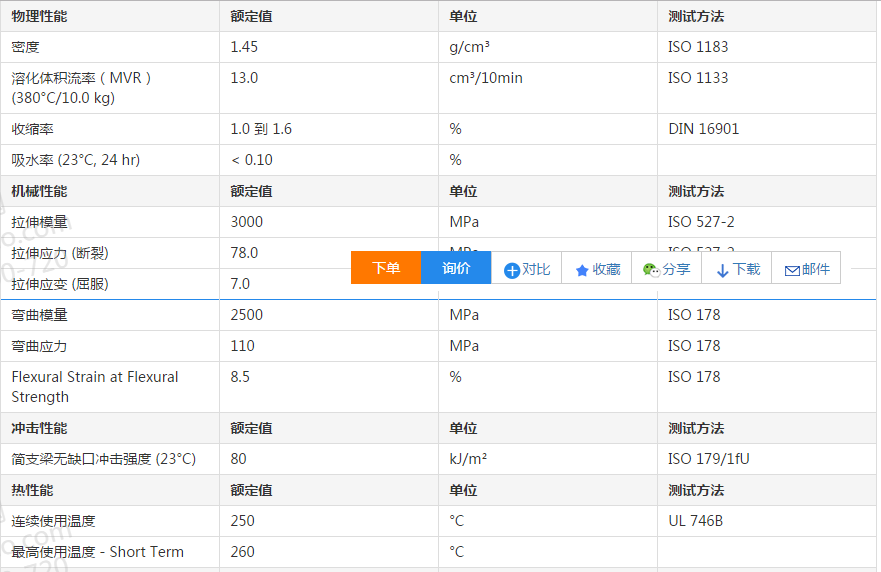Click the UL 746B test method cell
881x572 pixels.
(x=695, y=521)
